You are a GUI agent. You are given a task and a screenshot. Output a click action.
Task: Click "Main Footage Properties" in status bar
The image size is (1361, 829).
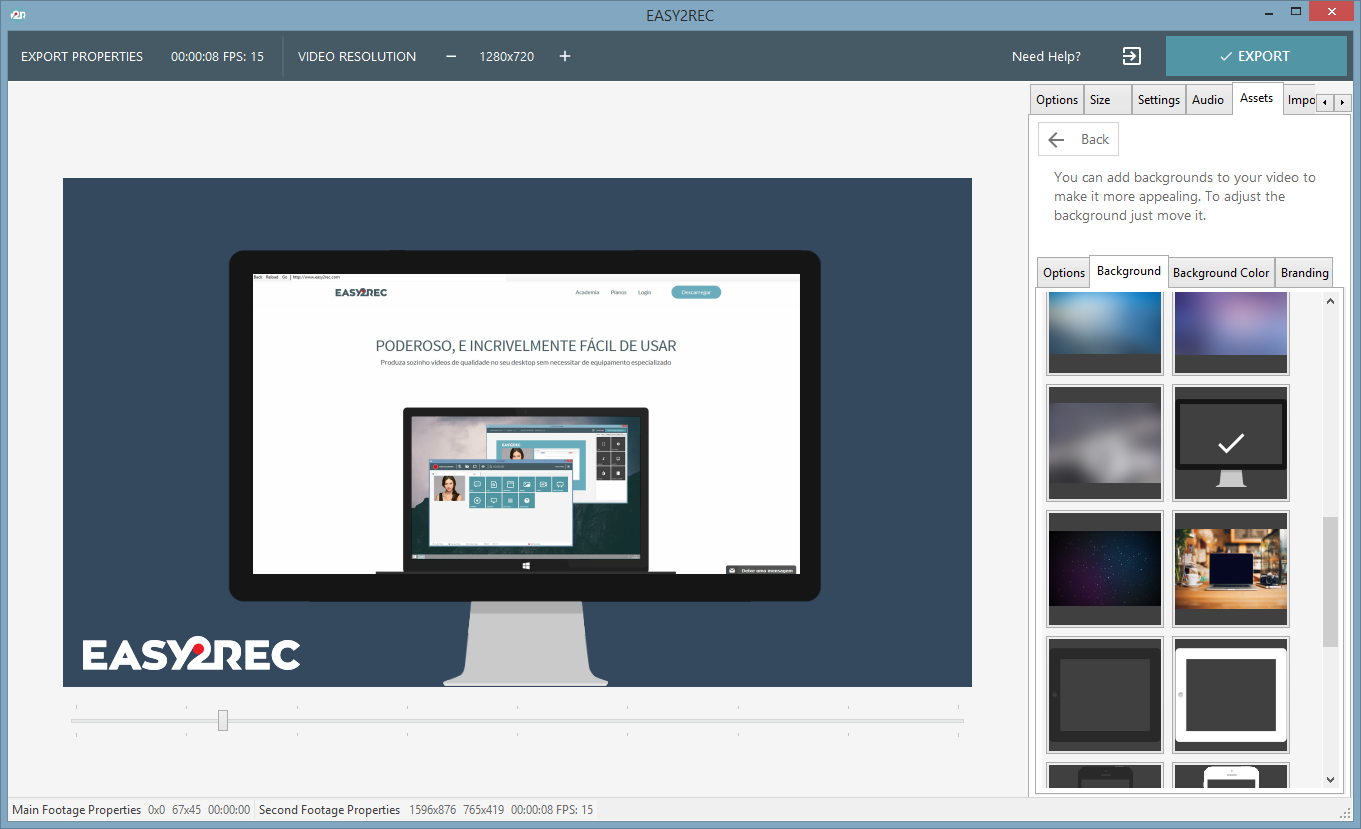point(77,810)
